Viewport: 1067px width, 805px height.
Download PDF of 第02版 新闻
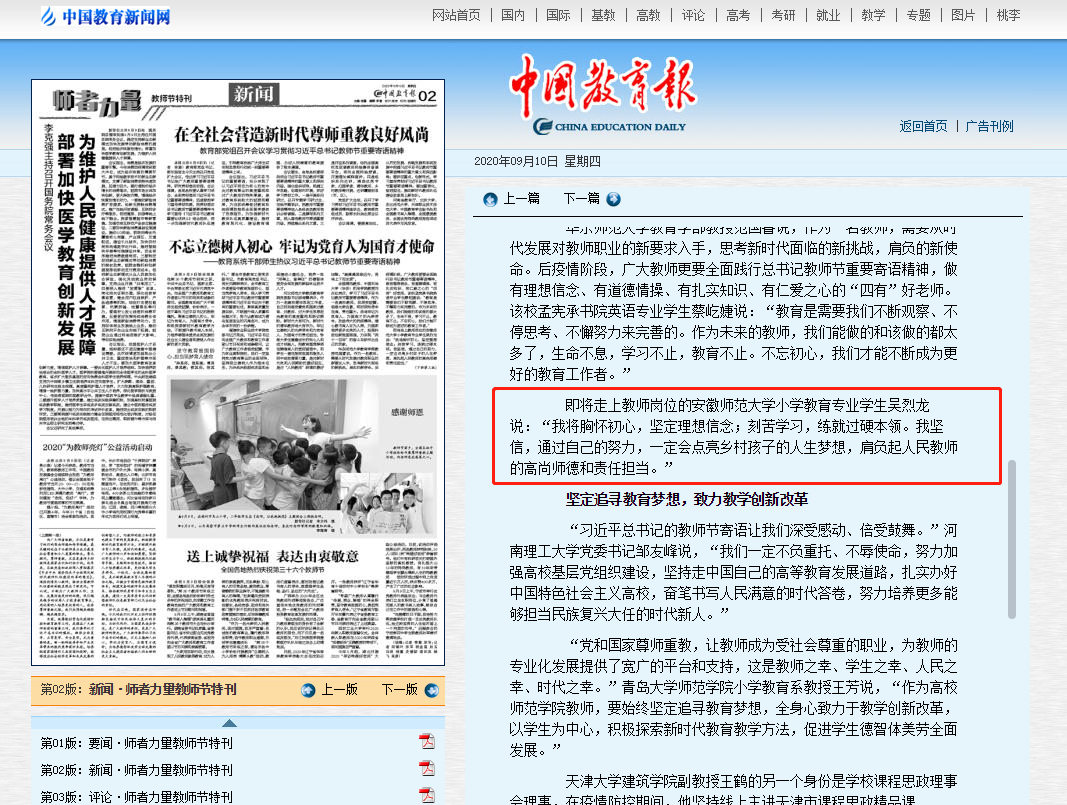point(427,769)
